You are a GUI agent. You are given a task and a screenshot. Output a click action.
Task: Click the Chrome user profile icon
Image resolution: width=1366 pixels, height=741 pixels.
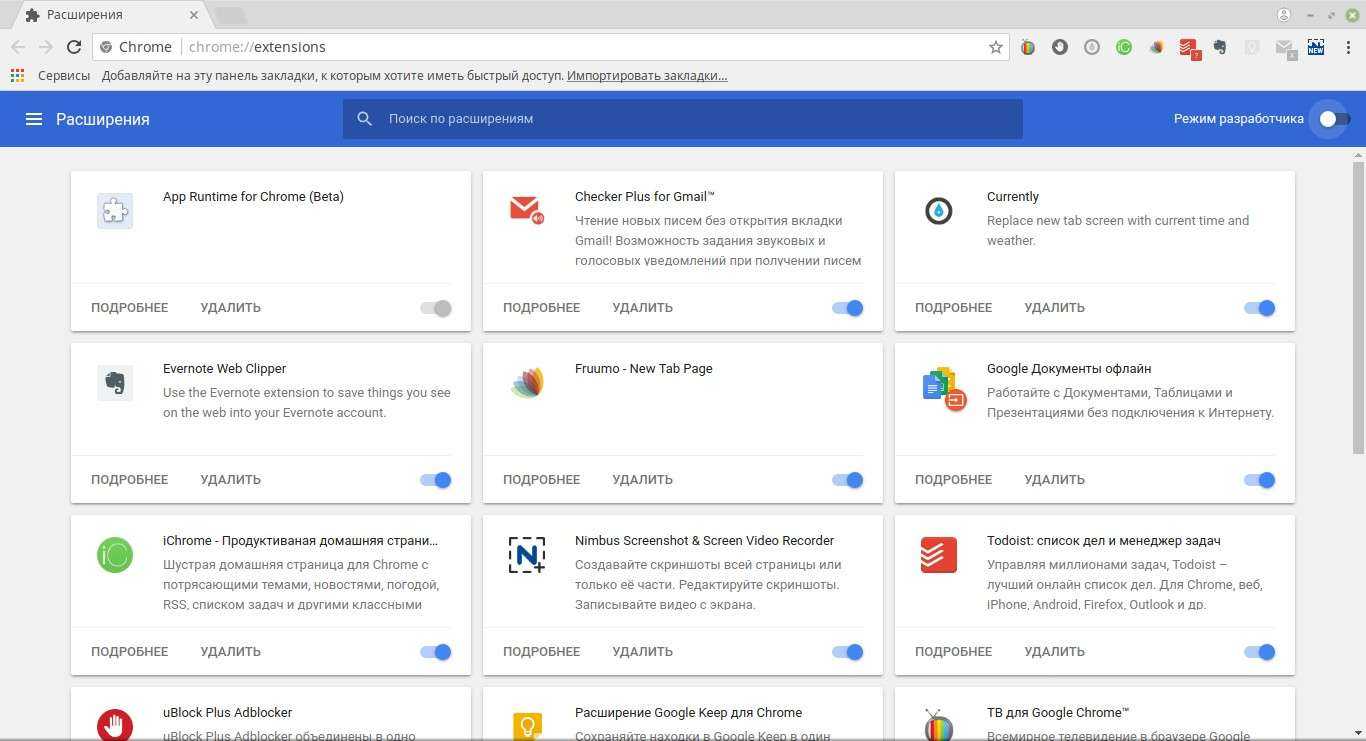pos(1284,14)
